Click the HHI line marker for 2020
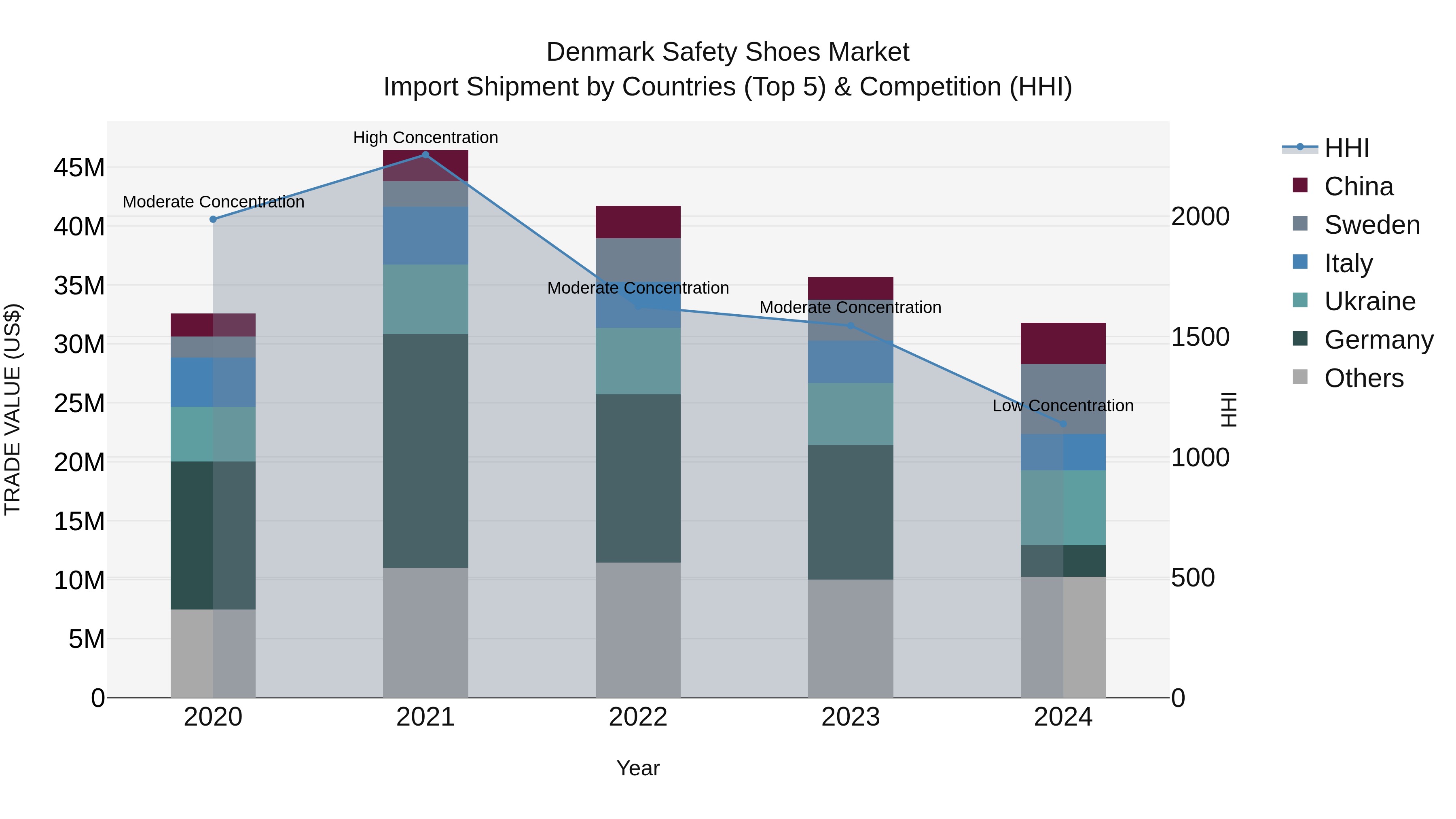Screen dimensions: 1456x819 coord(213,219)
